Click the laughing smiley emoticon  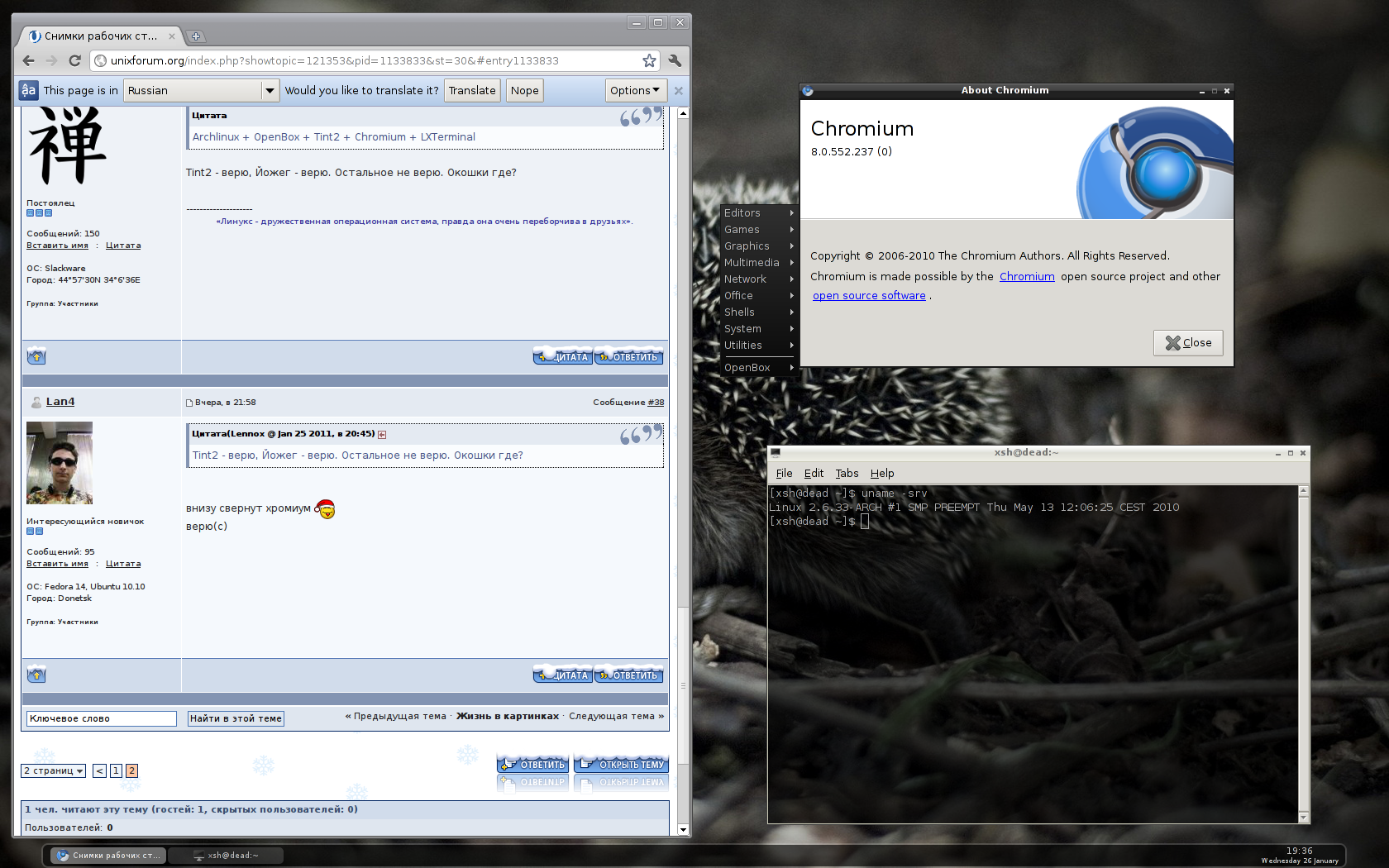(326, 509)
